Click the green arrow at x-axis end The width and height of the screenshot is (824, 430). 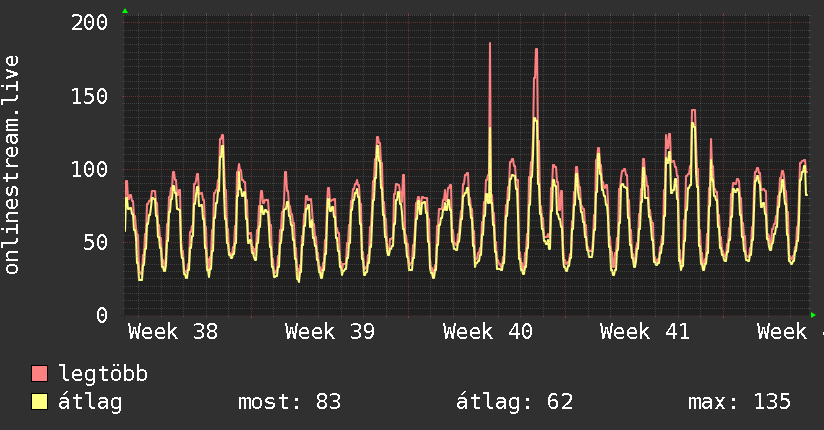pyautogui.click(x=813, y=315)
